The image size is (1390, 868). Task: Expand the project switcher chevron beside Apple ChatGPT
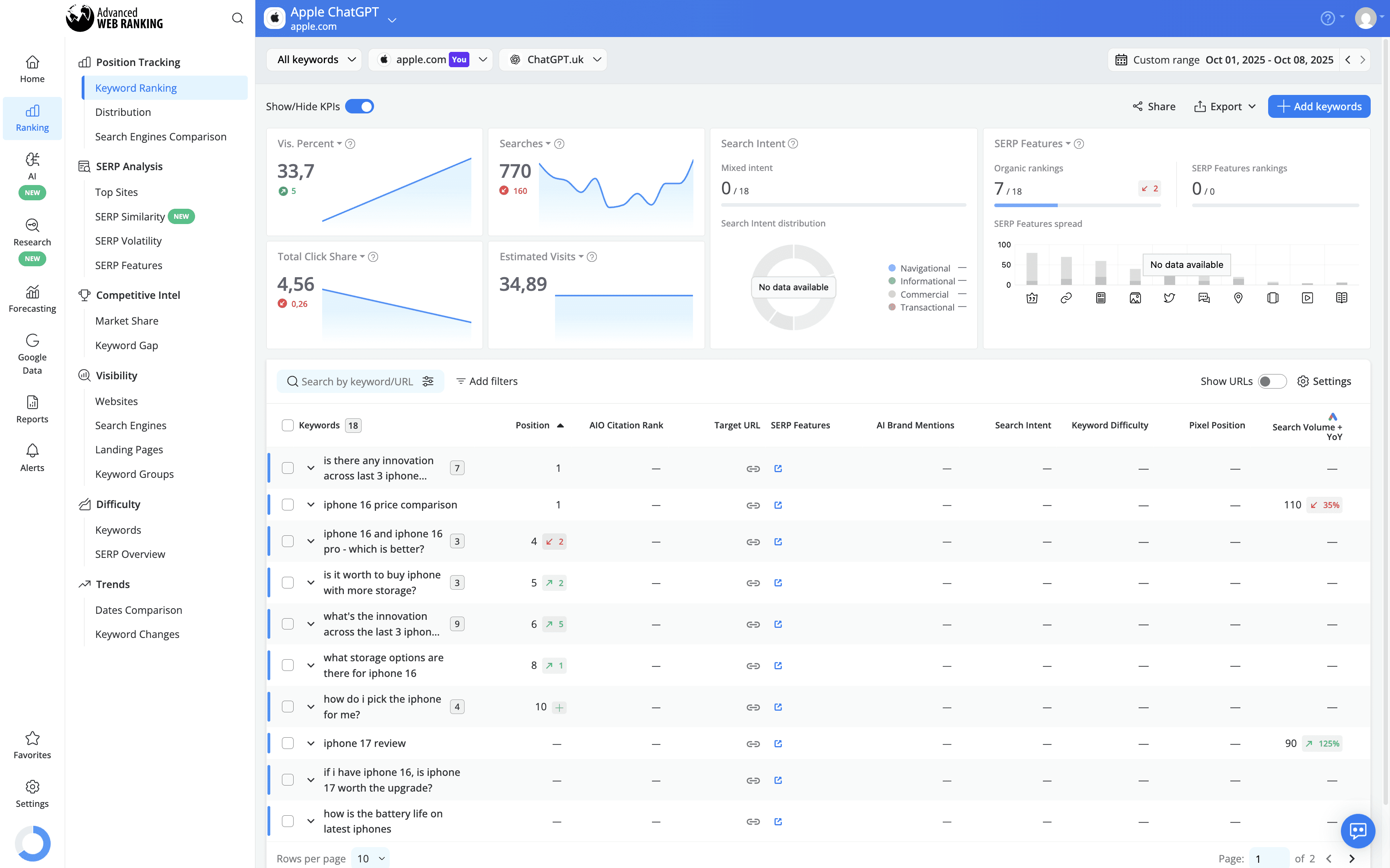pos(392,20)
